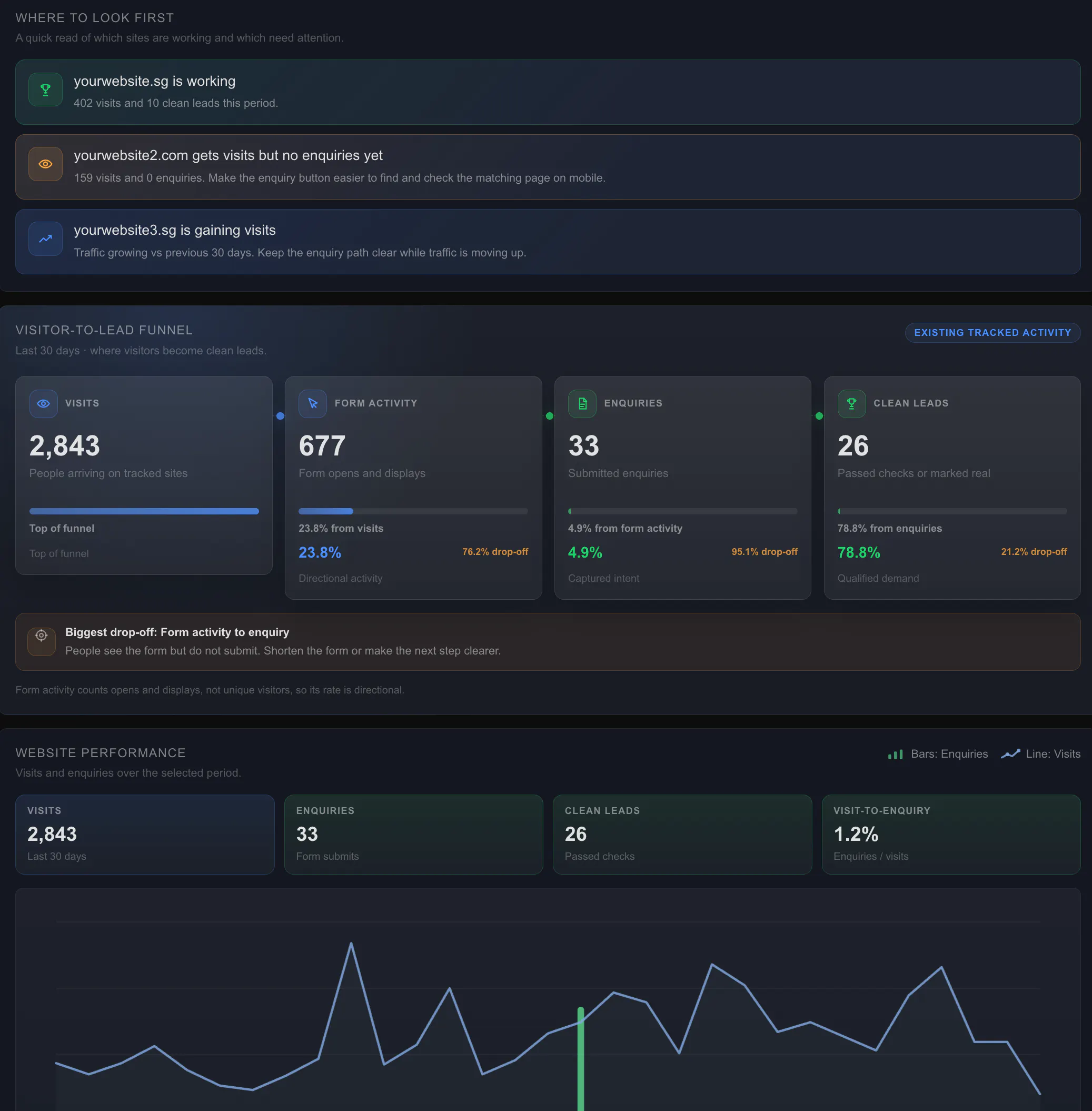Open the 'yourwebsite.sg is working' card
This screenshot has width=1092, height=1111.
point(548,92)
